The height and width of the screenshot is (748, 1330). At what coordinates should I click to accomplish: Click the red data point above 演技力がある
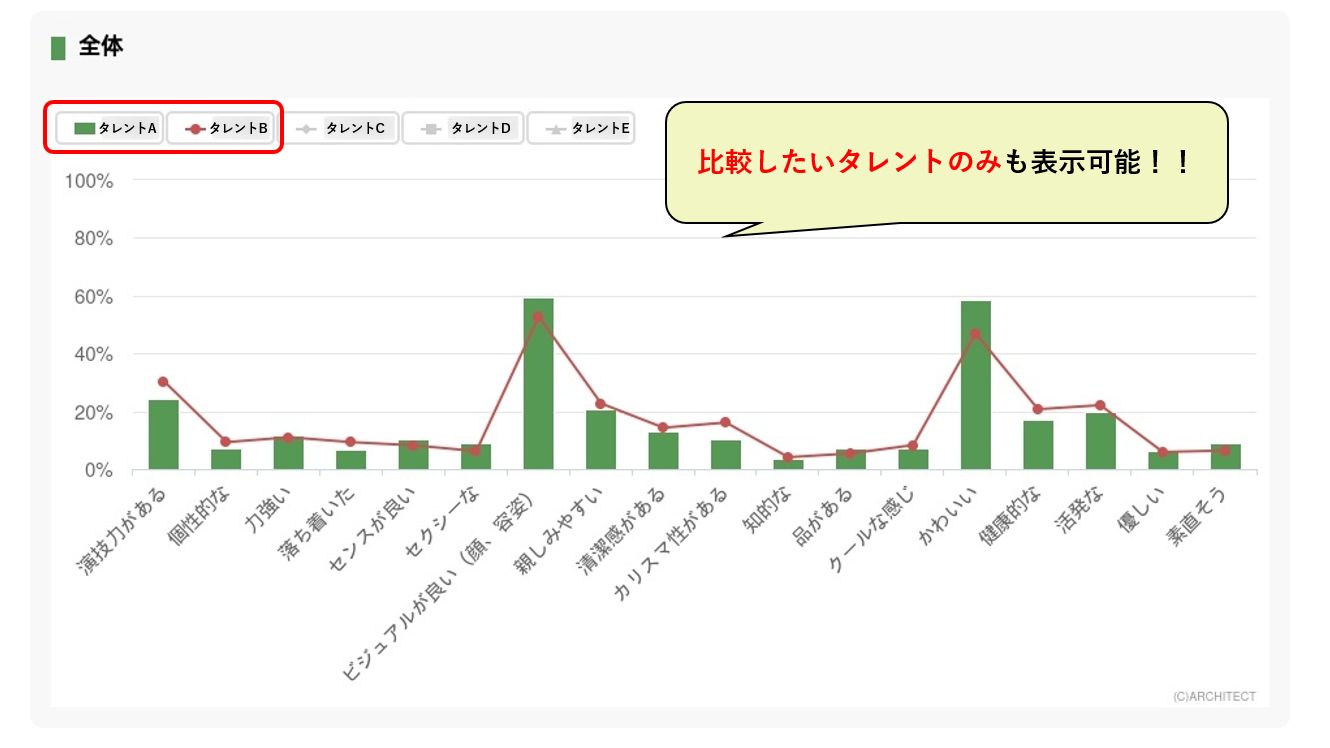163,381
